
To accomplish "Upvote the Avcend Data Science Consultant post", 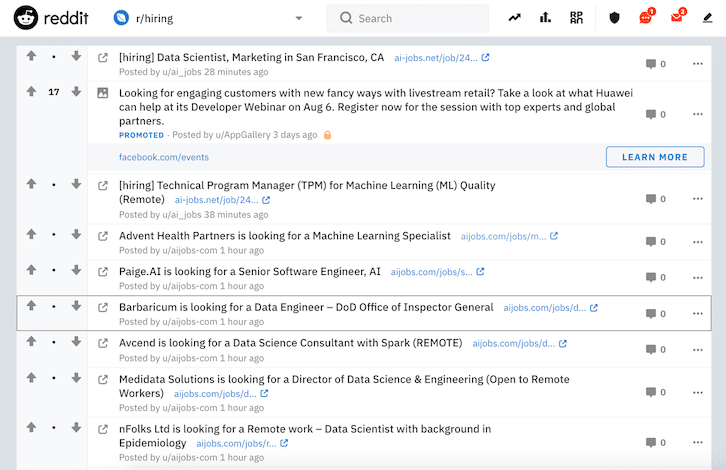I will tap(31, 342).
